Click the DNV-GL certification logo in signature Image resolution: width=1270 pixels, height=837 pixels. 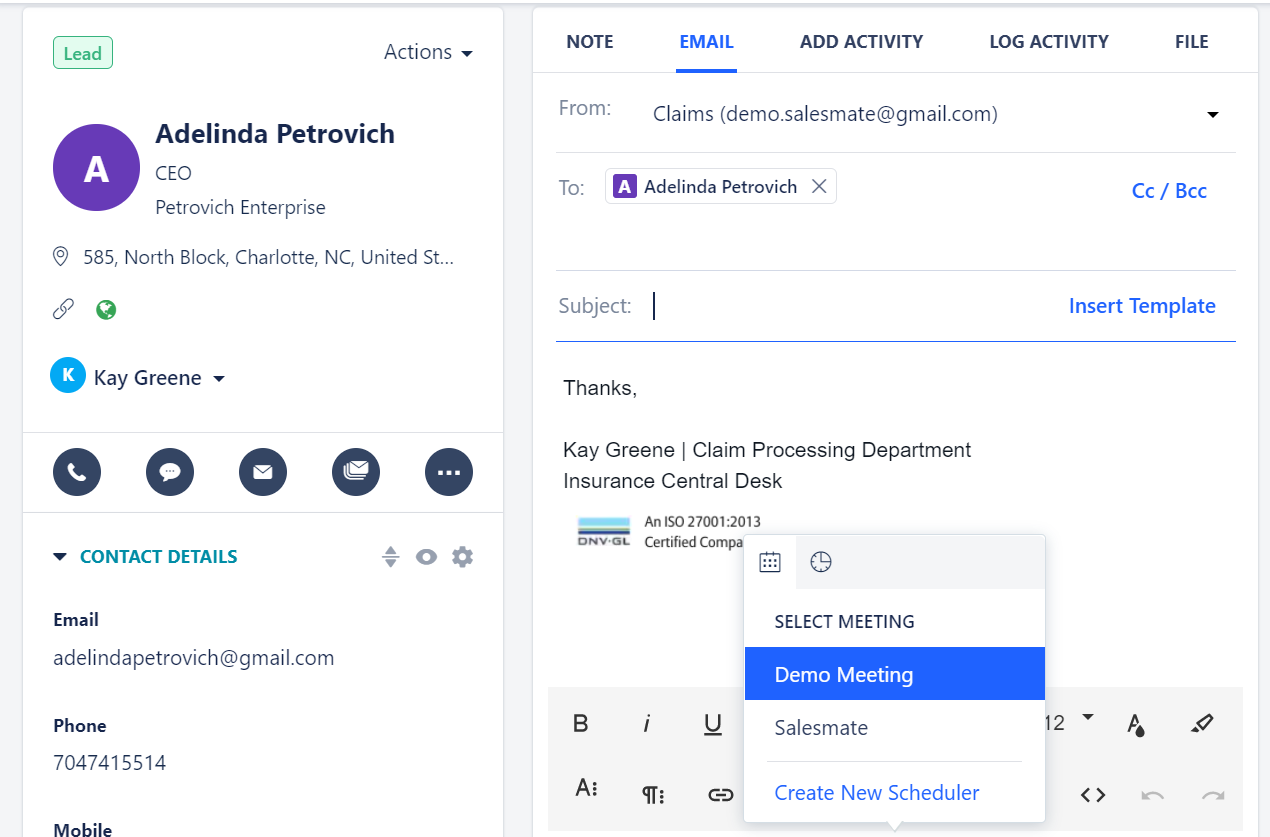click(x=604, y=533)
